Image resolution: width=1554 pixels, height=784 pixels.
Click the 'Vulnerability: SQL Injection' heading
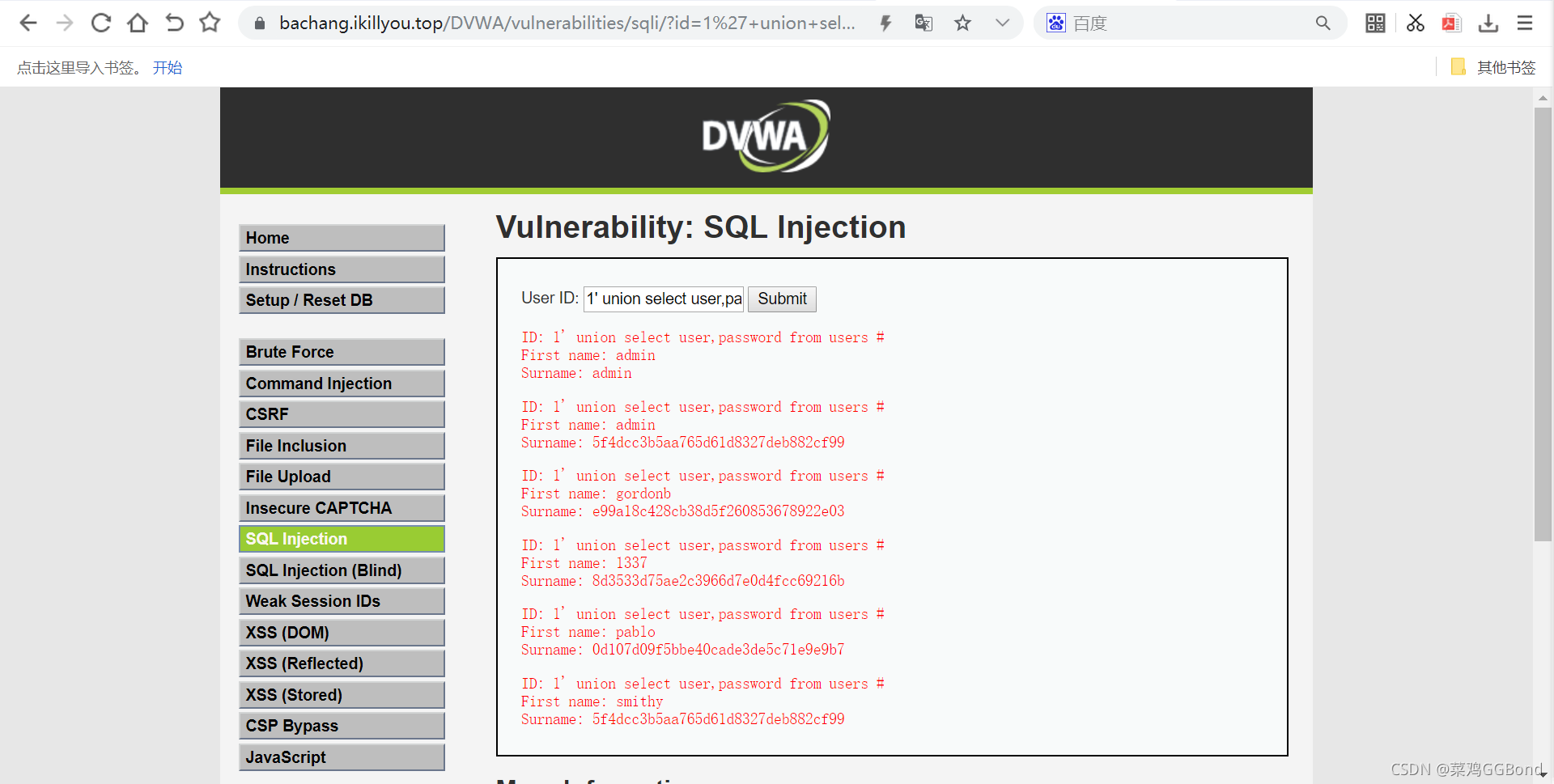701,227
